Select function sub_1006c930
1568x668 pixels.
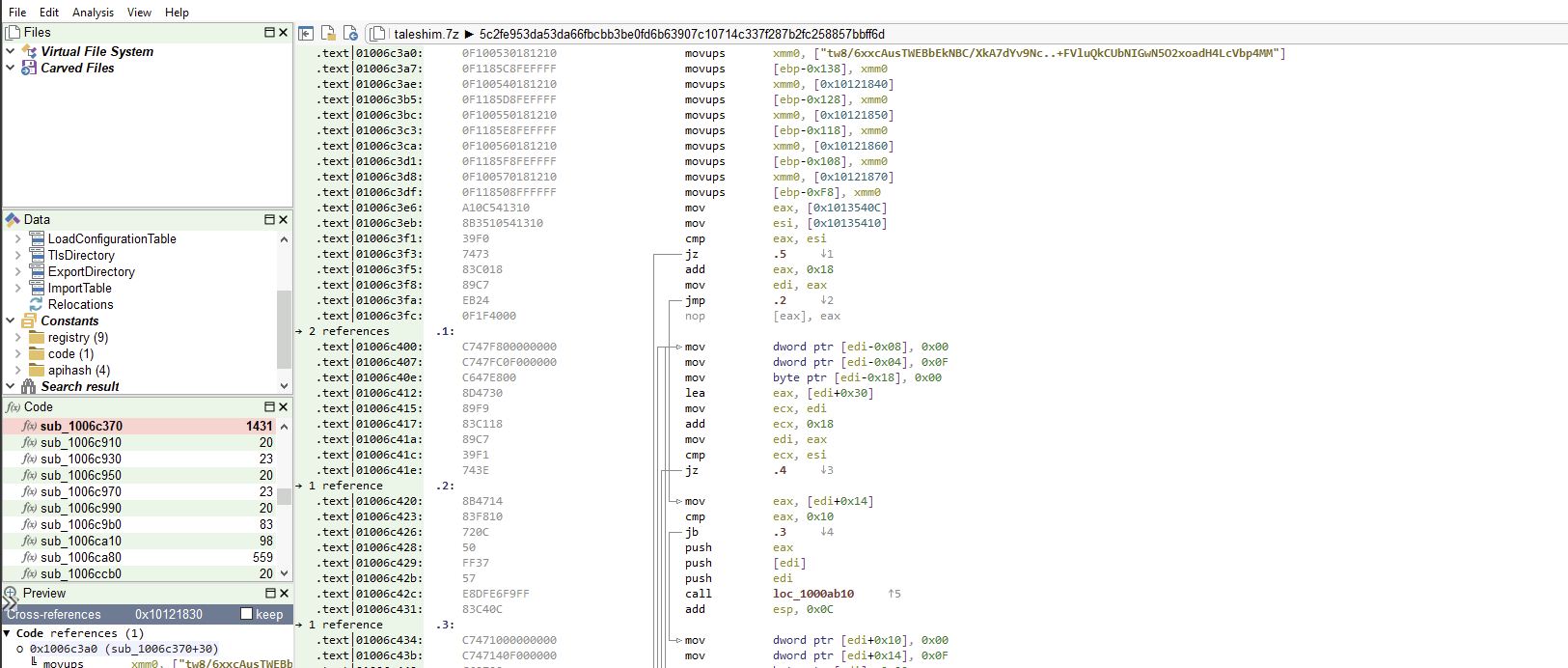[x=140, y=459]
